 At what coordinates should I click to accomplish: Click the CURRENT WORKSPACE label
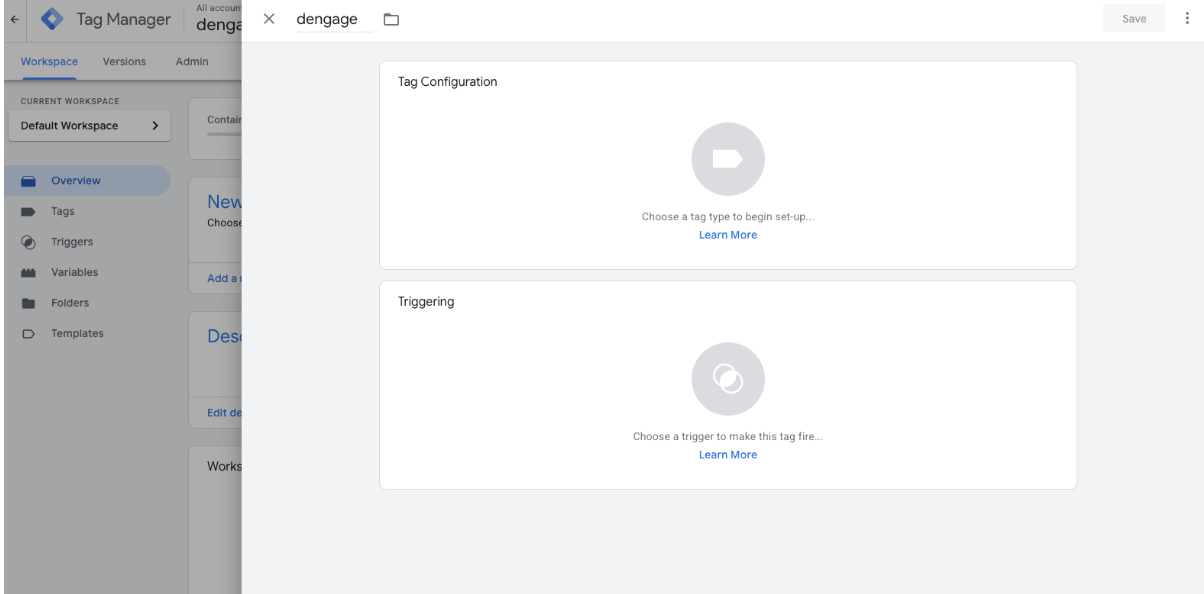70,101
